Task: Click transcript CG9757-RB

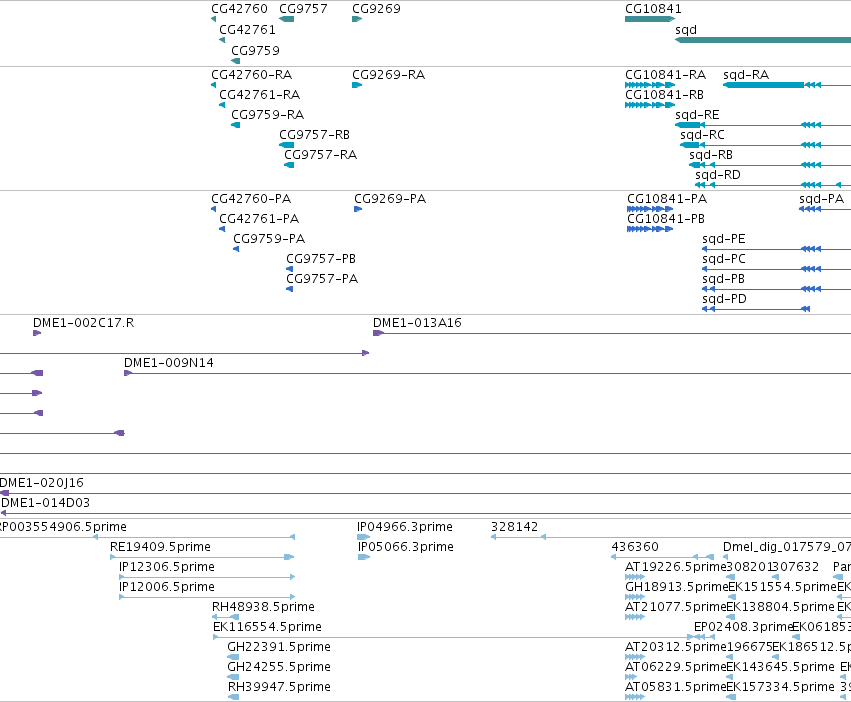Action: tap(314, 134)
